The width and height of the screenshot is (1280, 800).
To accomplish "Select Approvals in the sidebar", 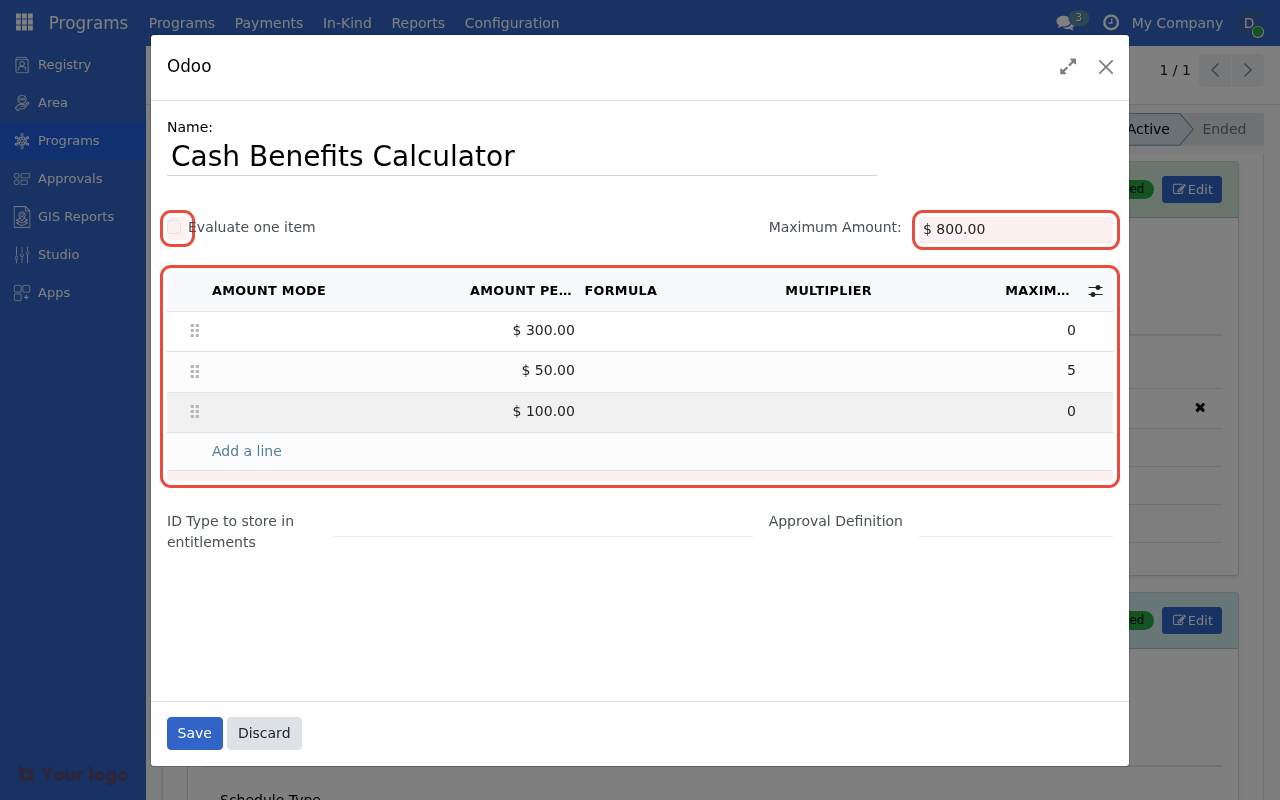I will (71, 178).
